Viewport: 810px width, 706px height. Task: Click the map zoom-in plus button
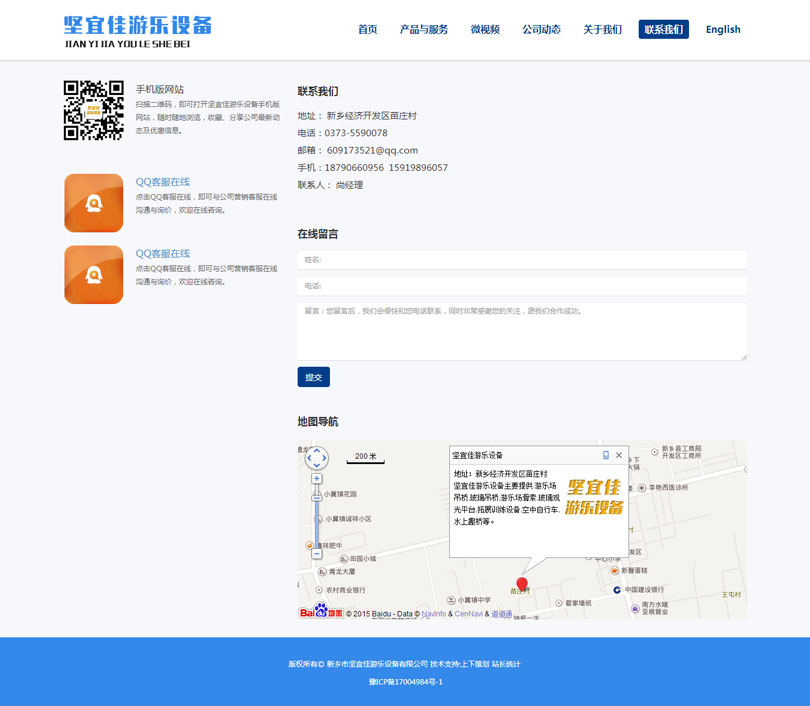point(317,481)
